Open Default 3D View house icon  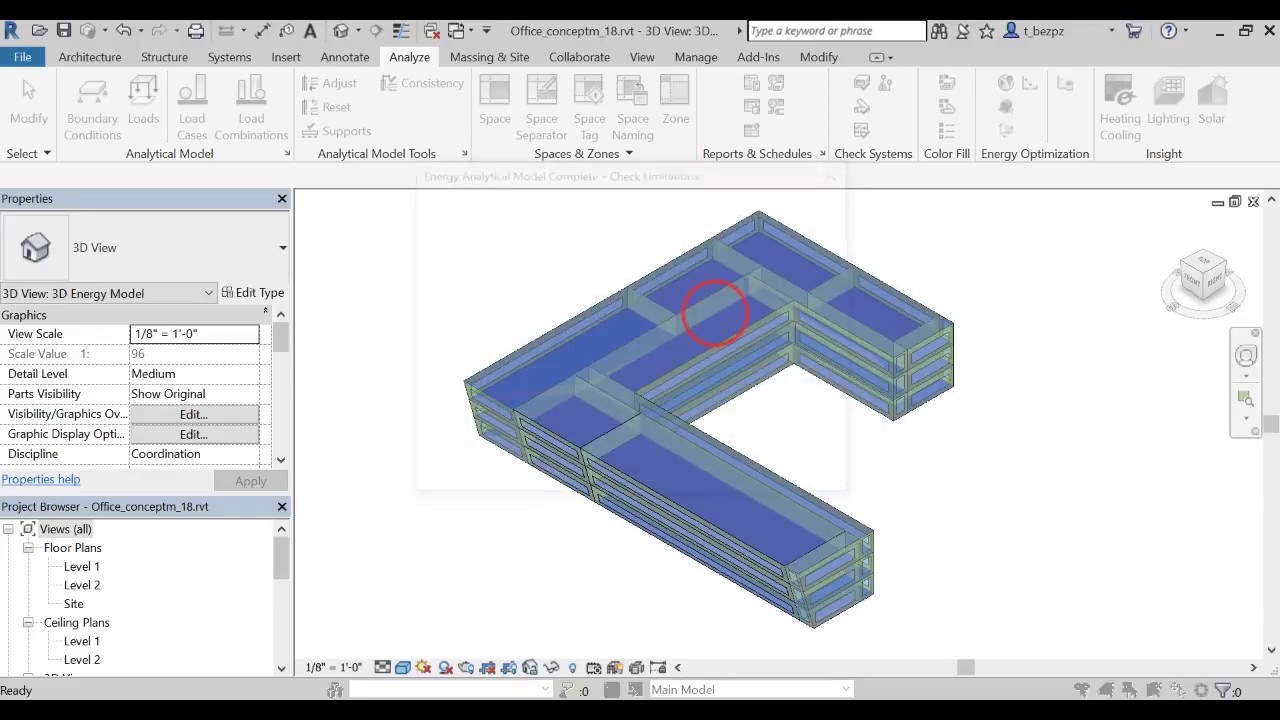(341, 31)
